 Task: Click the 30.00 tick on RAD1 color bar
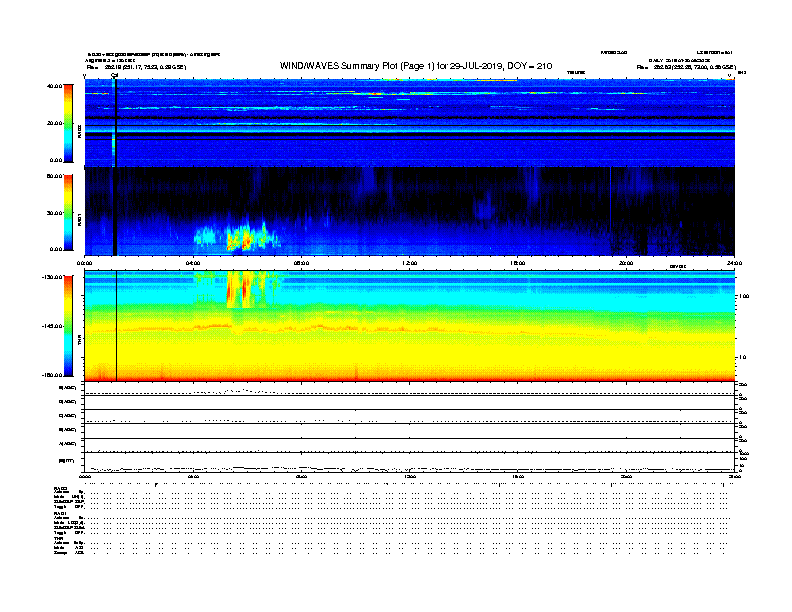[x=54, y=213]
